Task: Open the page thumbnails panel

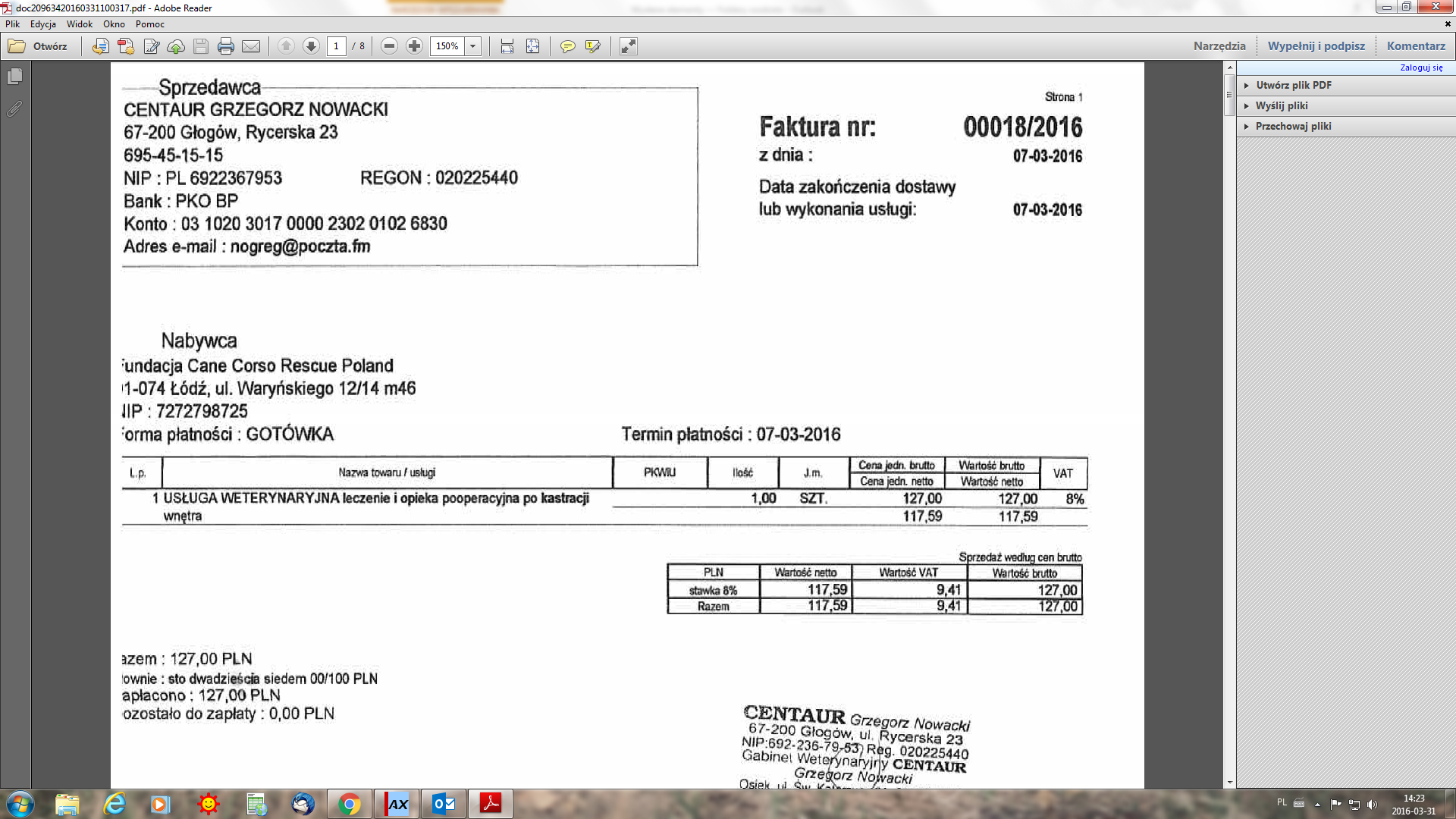Action: click(14, 77)
